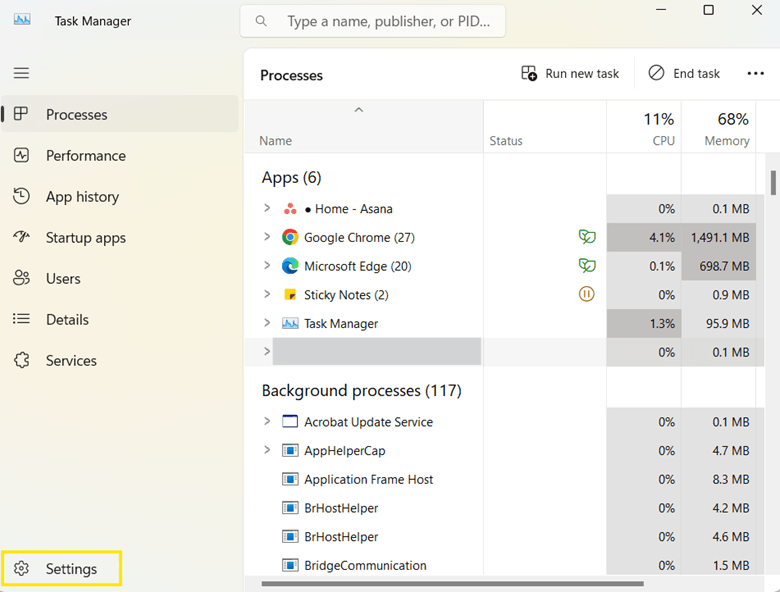The height and width of the screenshot is (592, 780).
Task: Select the second BrHostHelper row, 4.6 MB
Action: click(x=504, y=537)
